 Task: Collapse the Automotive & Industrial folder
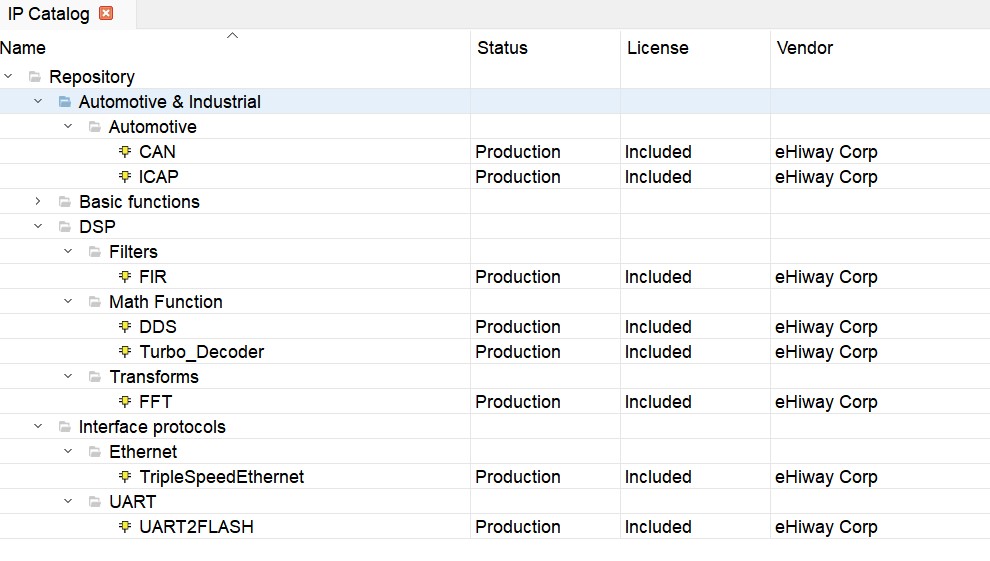tap(38, 101)
